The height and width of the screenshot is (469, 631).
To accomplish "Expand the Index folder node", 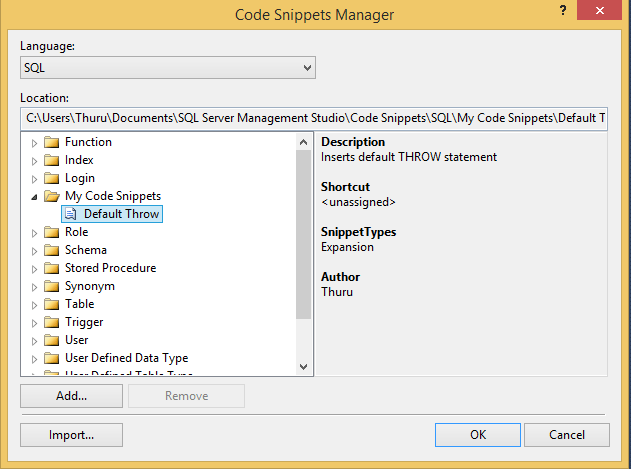I will coord(35,160).
